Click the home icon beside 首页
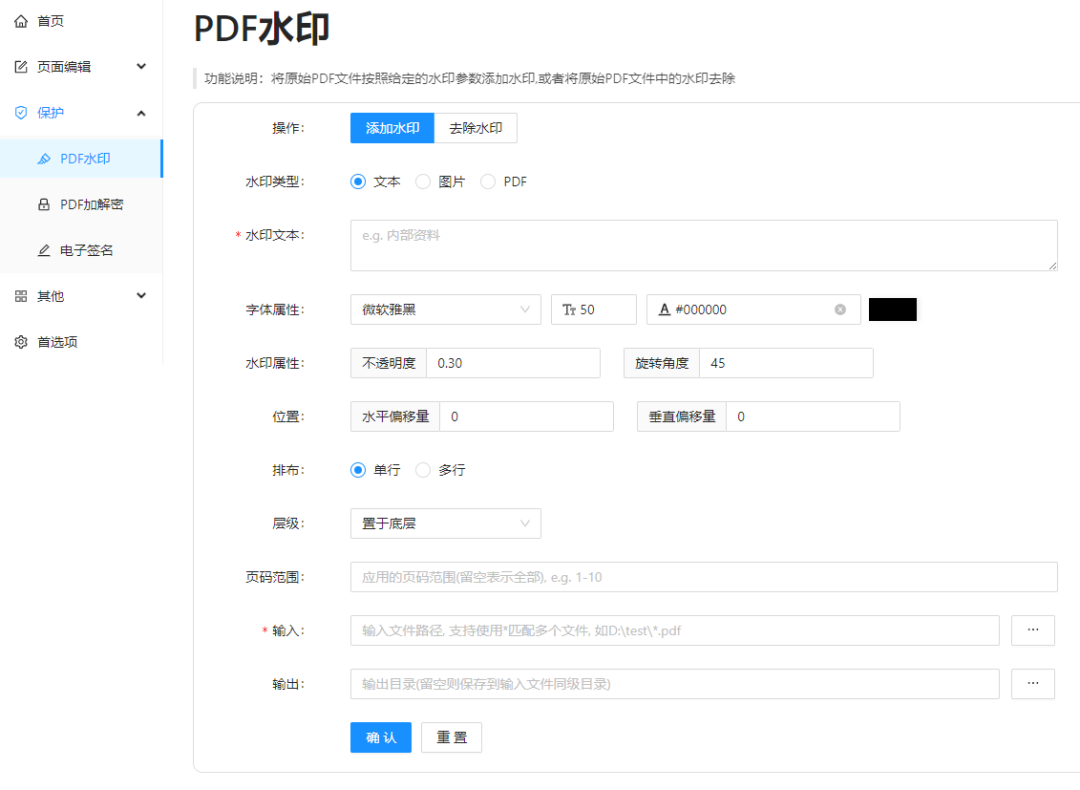The image size is (1080, 790). click(x=21, y=21)
